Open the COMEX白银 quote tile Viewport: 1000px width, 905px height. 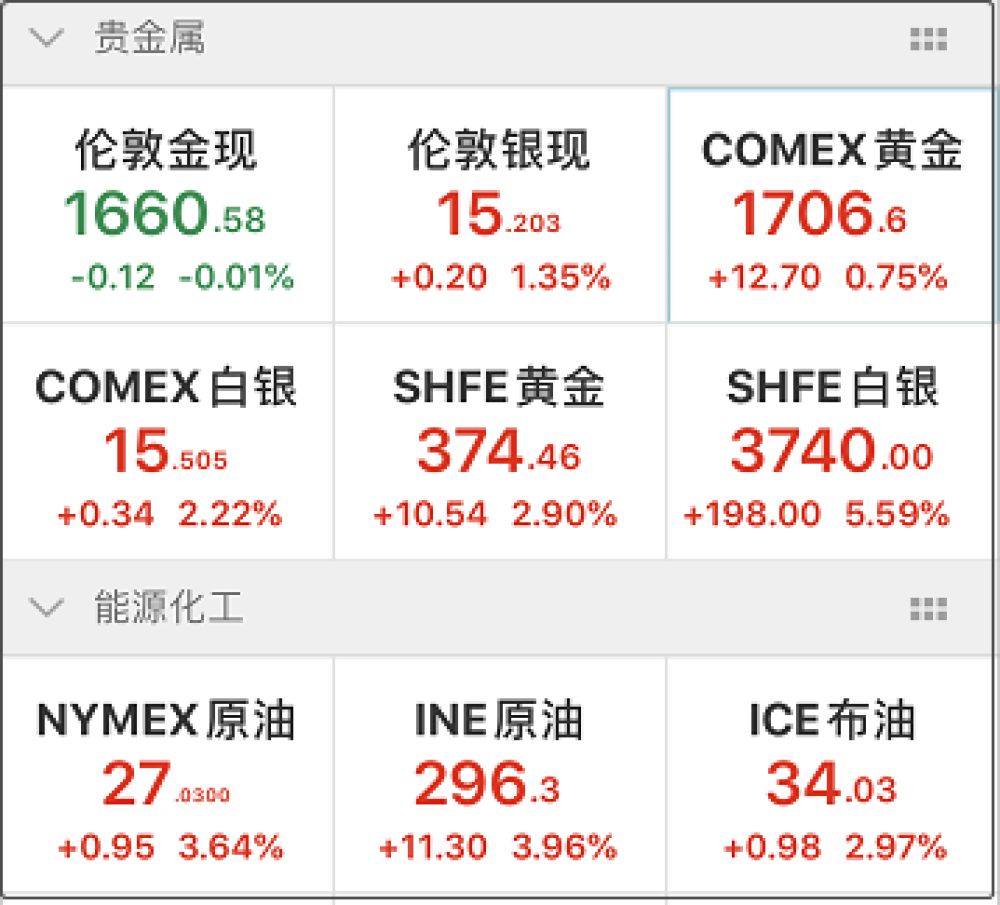167,441
